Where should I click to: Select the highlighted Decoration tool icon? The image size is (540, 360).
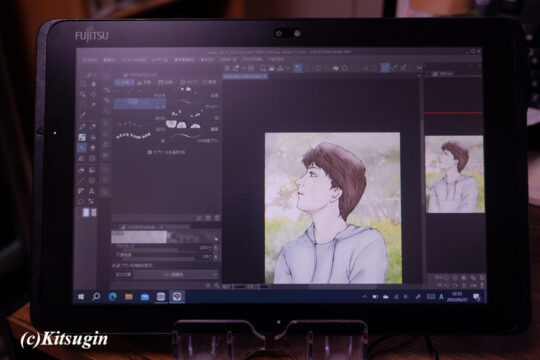tap(82, 148)
